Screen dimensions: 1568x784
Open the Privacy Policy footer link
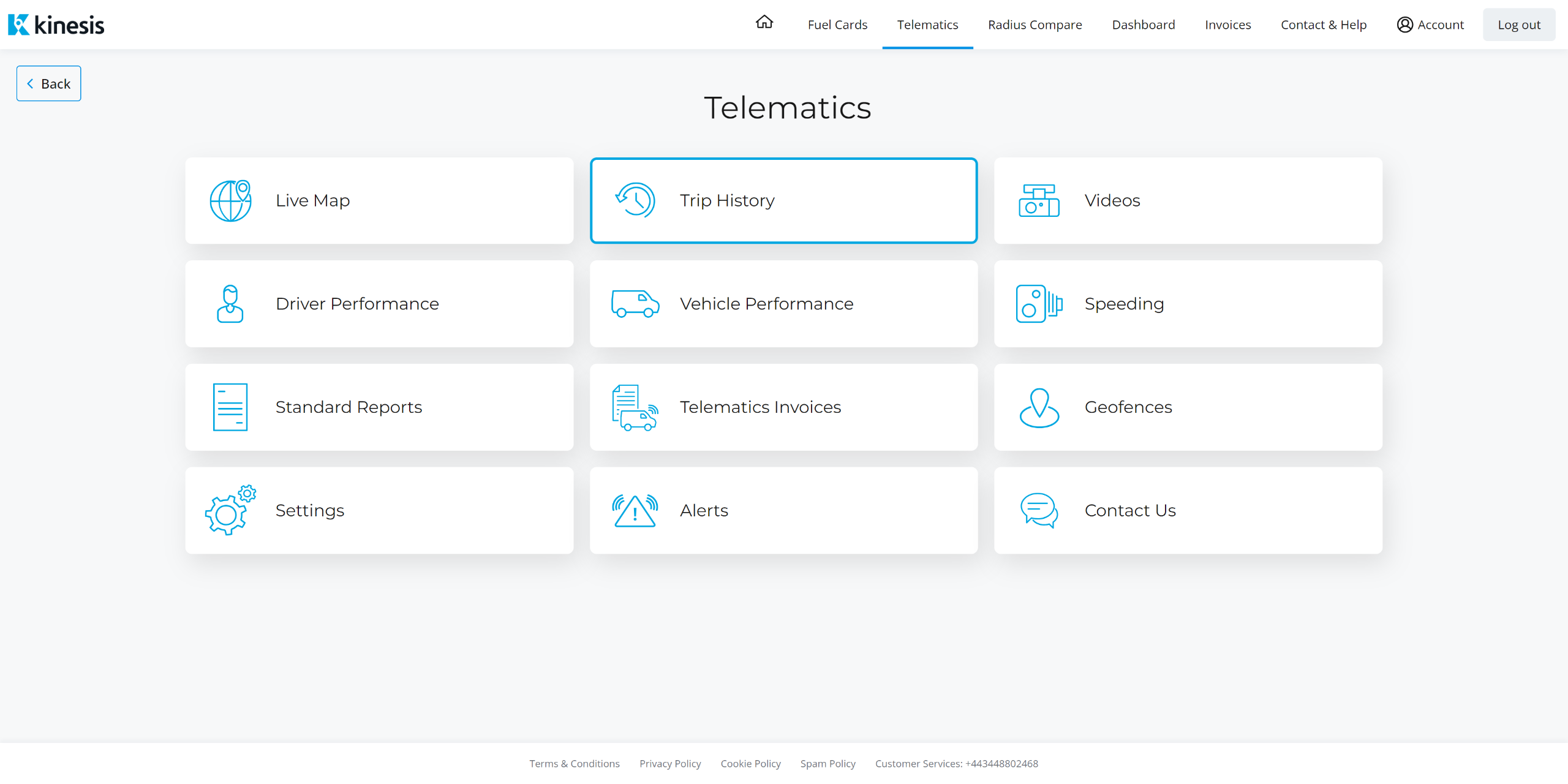click(x=670, y=764)
